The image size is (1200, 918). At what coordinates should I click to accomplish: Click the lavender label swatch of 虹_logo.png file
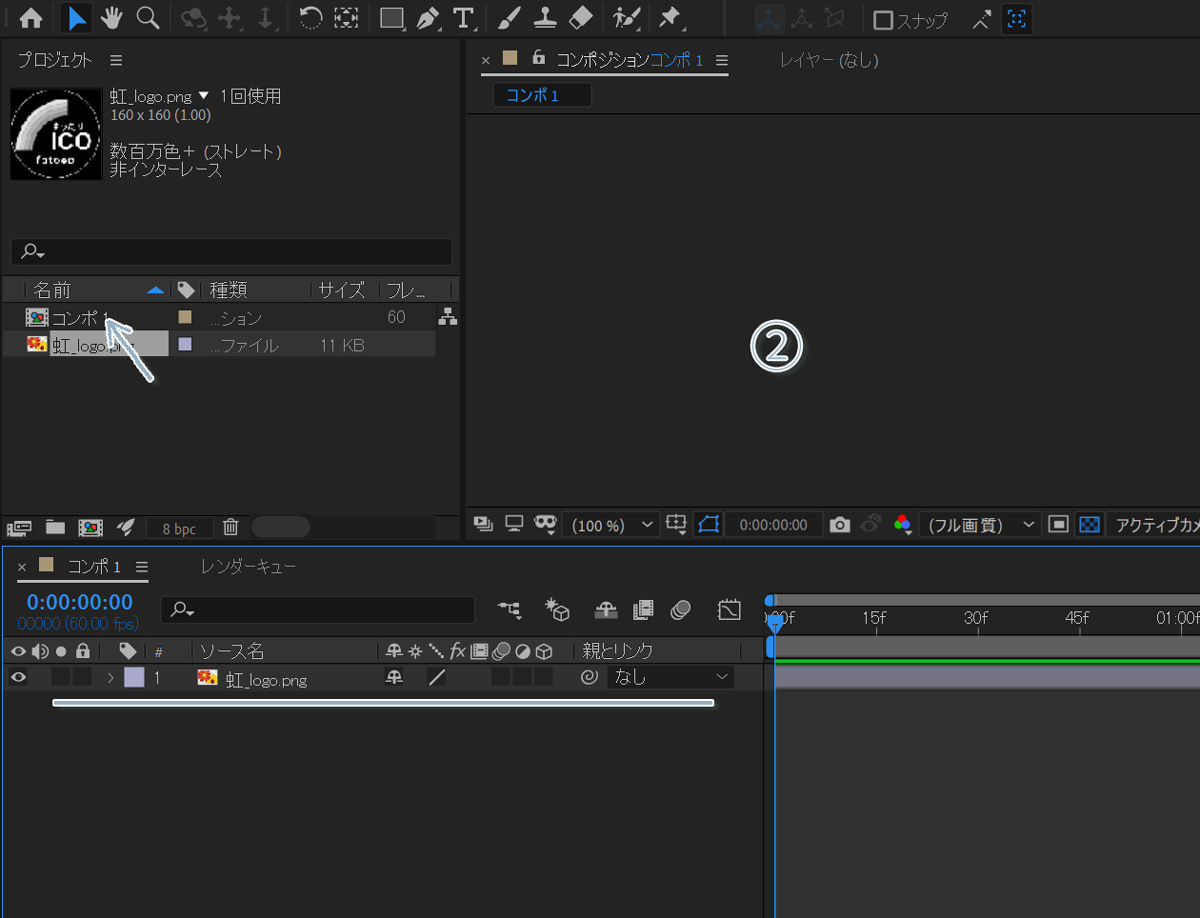tap(185, 344)
